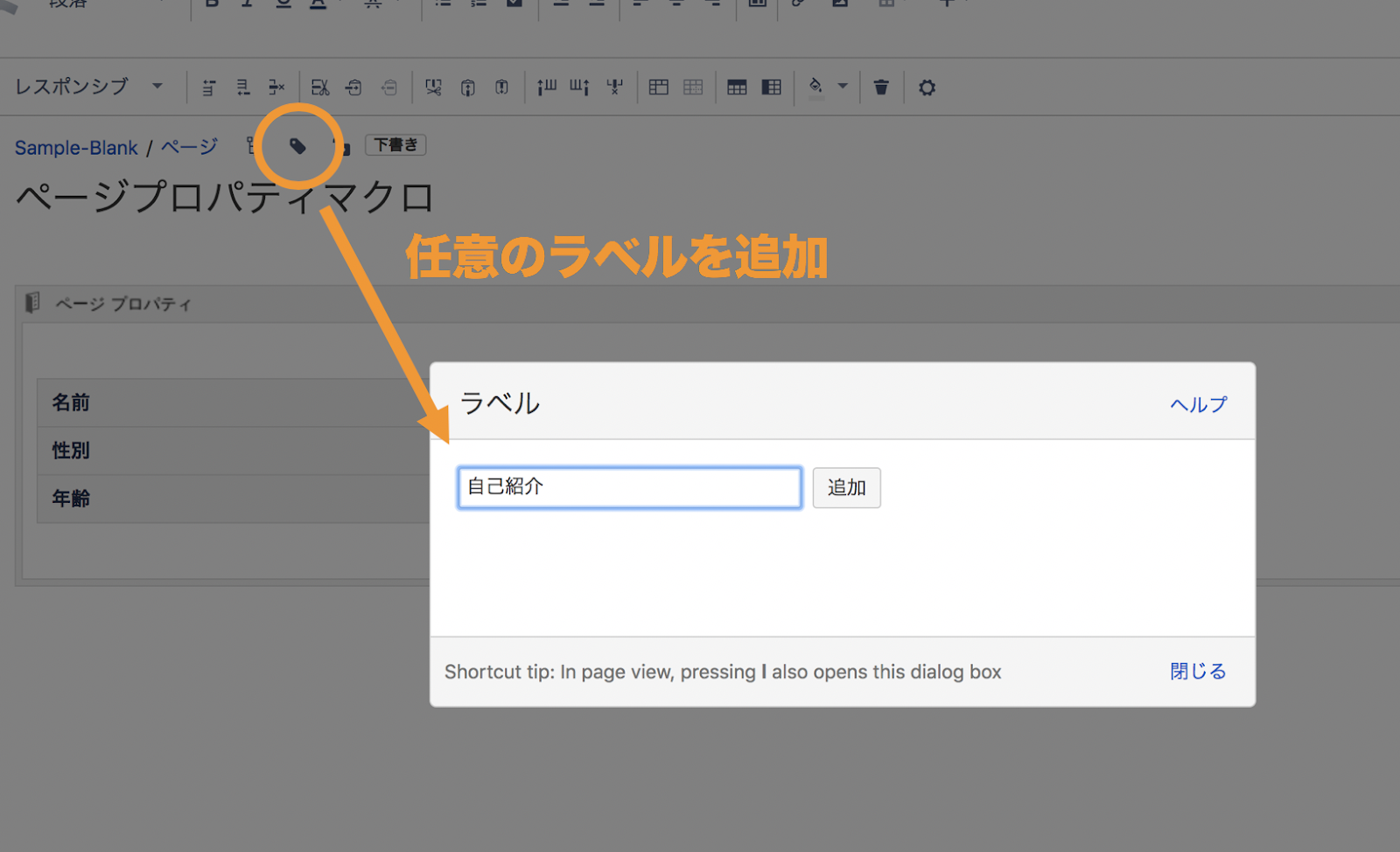Open the Sample-Blank breadcrumb link
Screen dimensions: 1400x852
pos(76,148)
